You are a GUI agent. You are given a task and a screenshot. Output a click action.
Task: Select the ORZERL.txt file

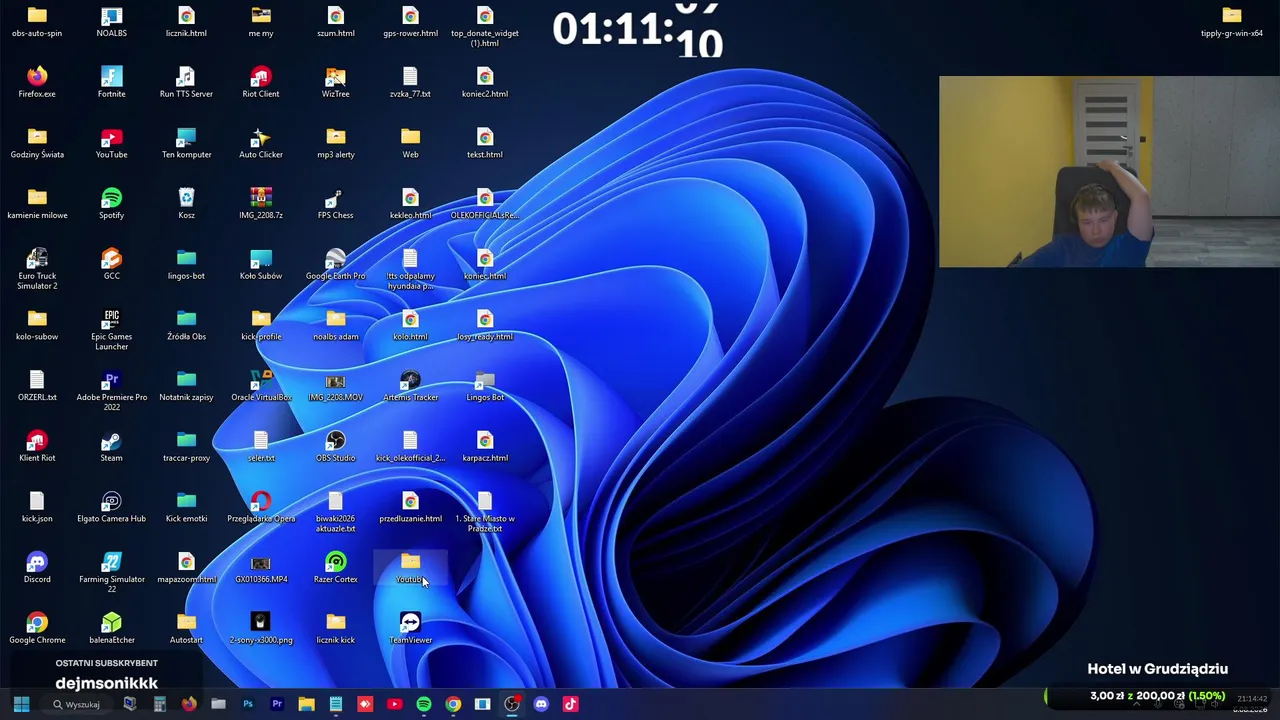[x=37, y=385]
